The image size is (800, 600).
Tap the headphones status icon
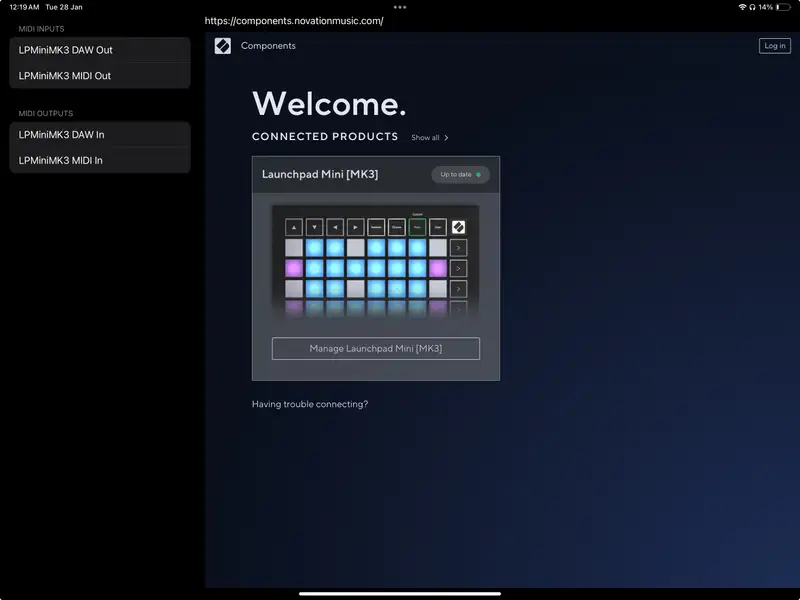753,7
